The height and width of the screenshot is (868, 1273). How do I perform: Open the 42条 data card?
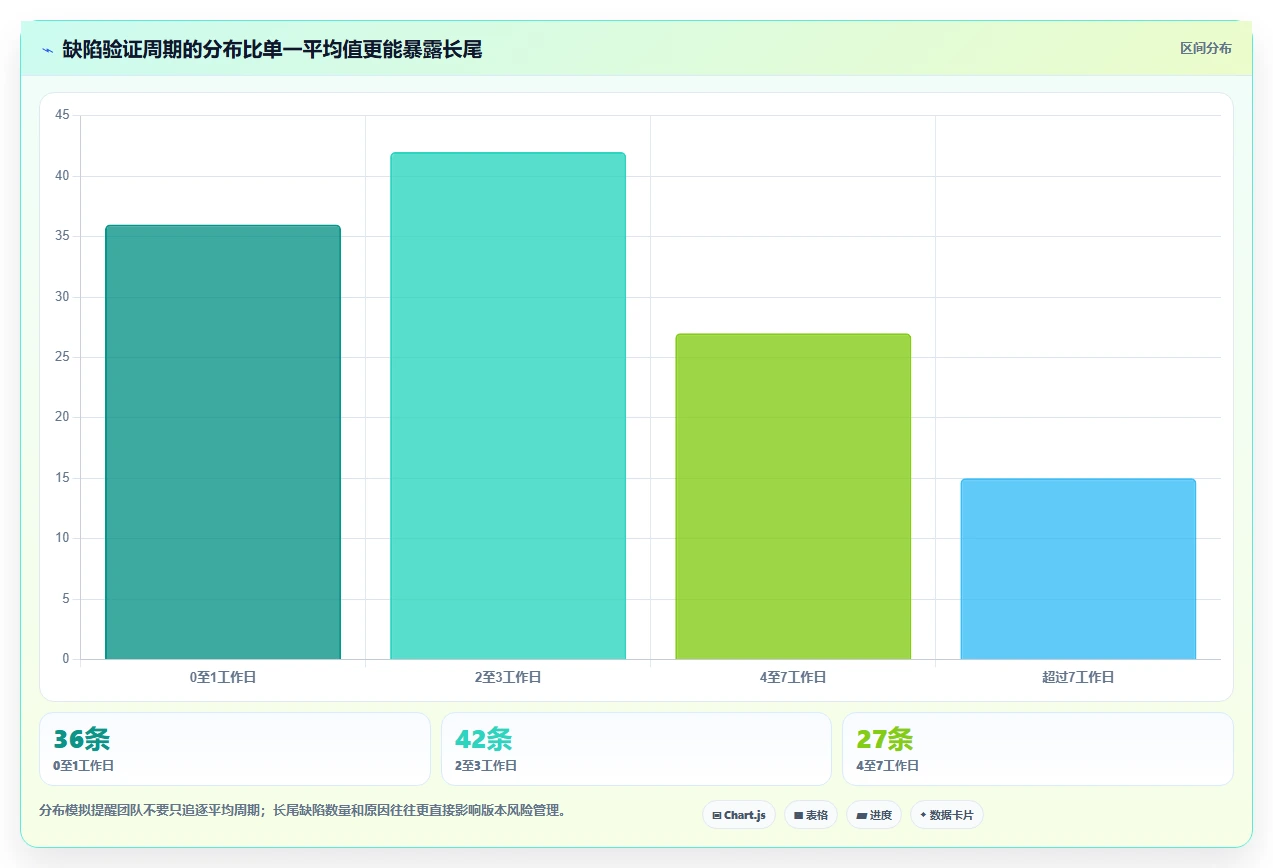coord(636,749)
